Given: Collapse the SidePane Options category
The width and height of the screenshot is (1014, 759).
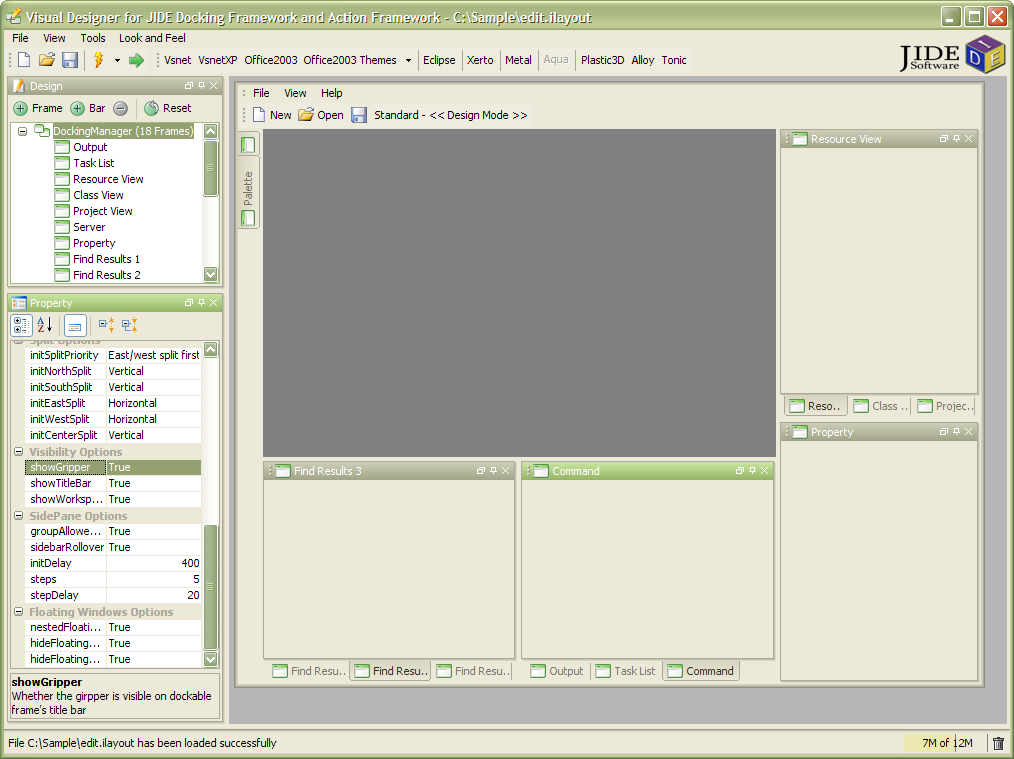Looking at the screenshot, I should 19,515.
